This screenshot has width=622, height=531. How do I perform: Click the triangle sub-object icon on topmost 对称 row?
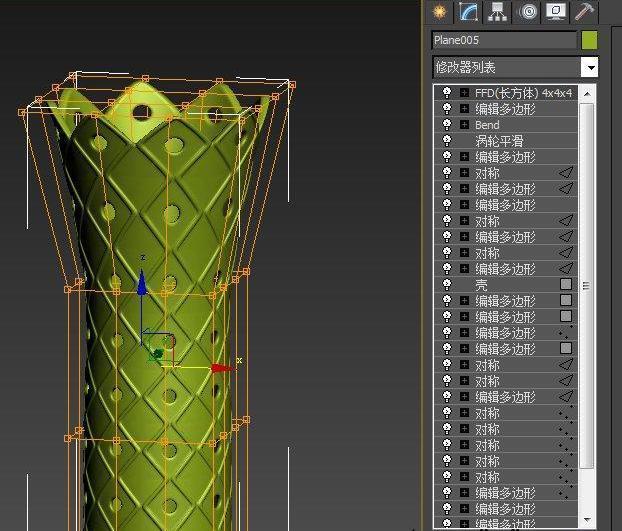click(566, 173)
